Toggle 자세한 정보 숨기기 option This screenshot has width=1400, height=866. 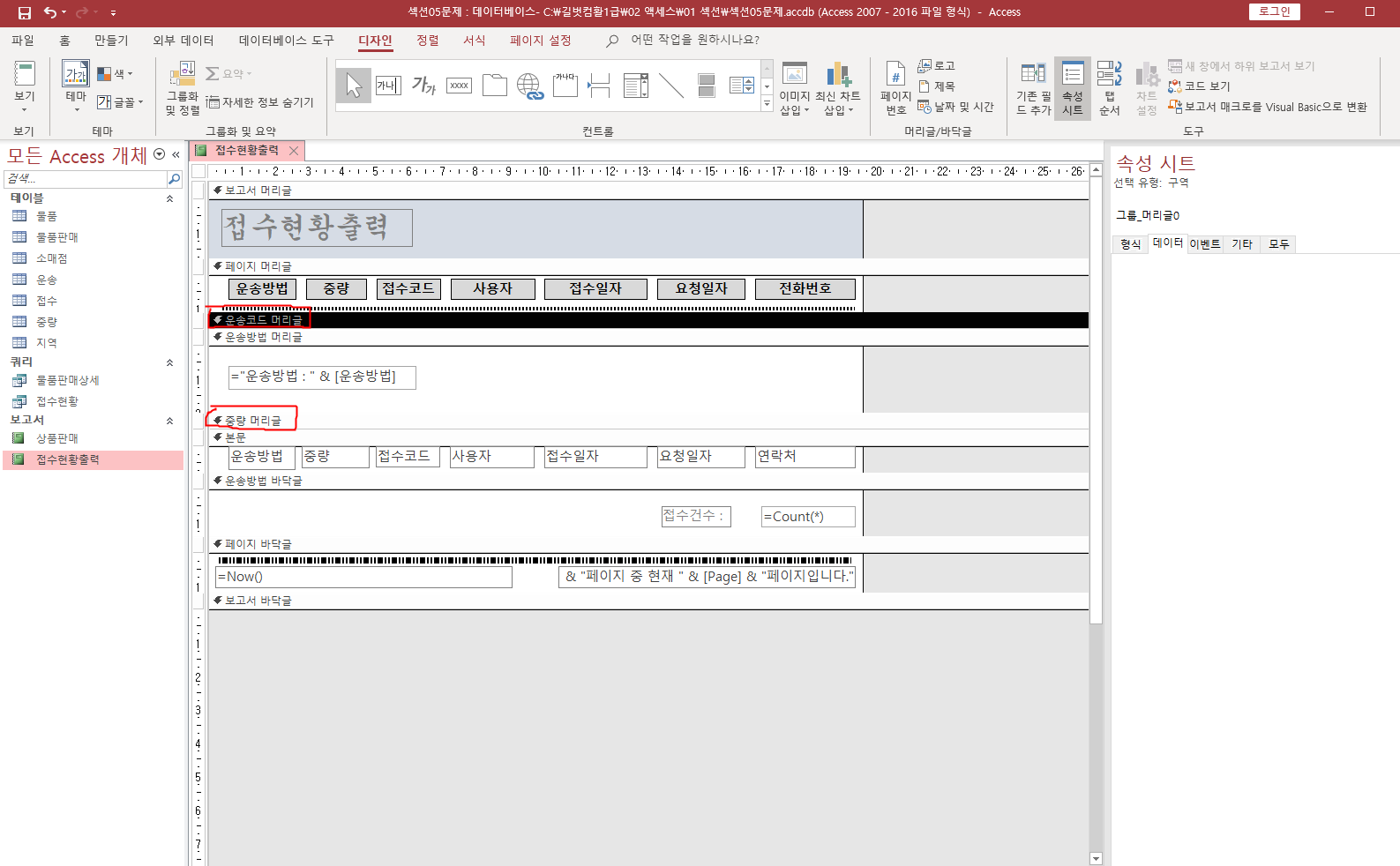pos(259,102)
